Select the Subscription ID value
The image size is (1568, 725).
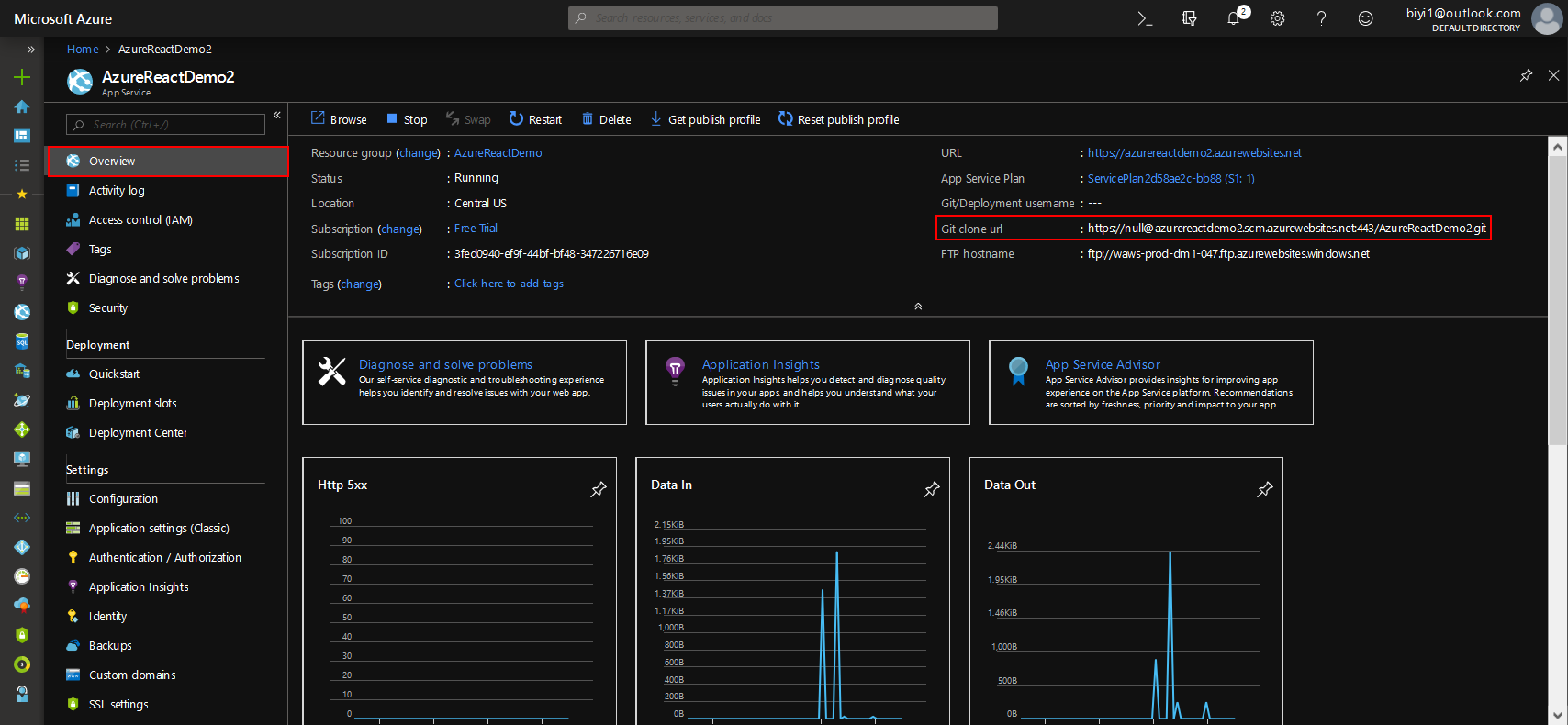point(552,254)
